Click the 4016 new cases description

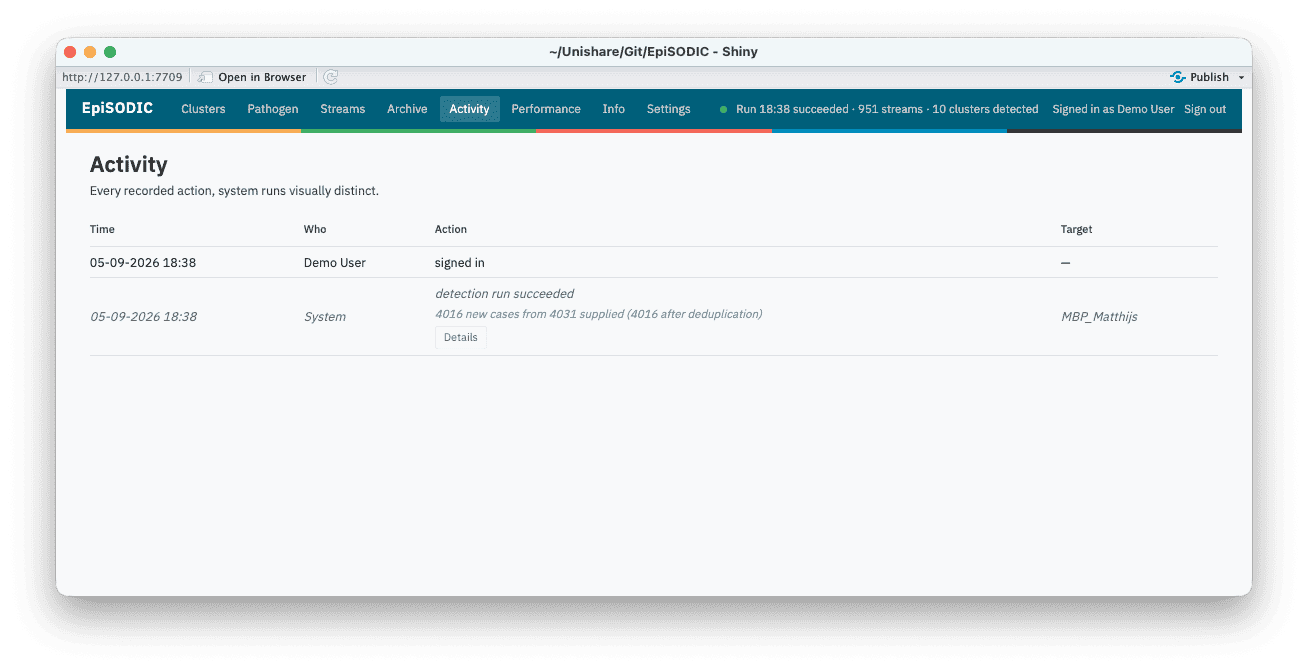(598, 314)
